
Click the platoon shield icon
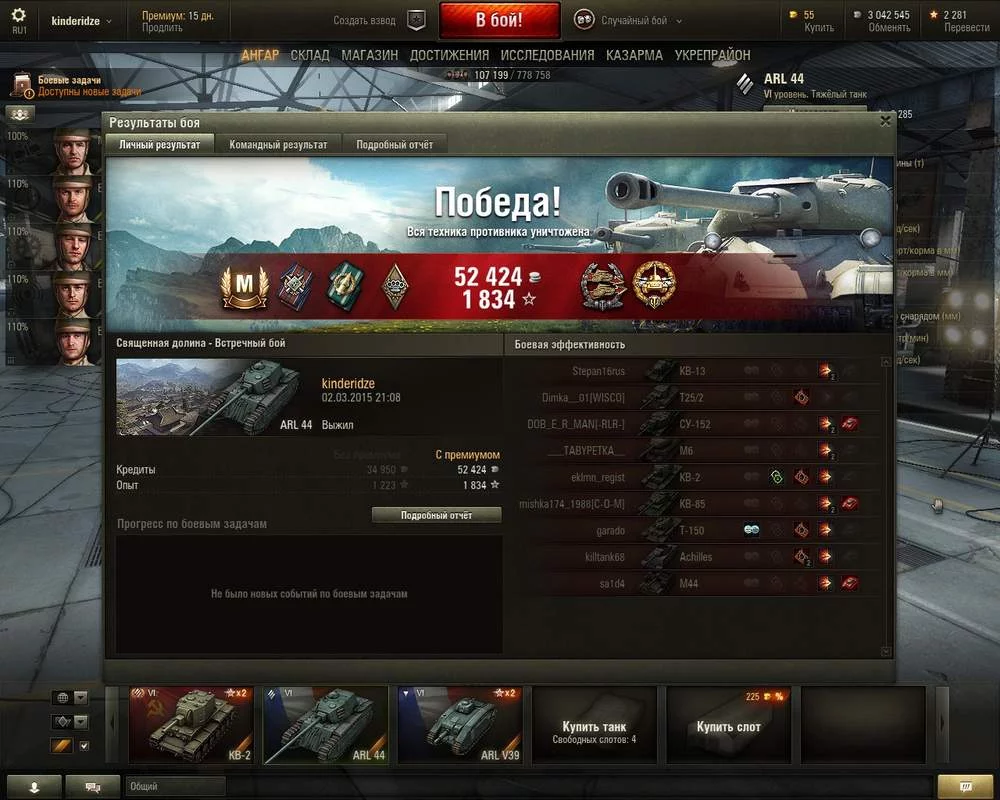click(416, 20)
